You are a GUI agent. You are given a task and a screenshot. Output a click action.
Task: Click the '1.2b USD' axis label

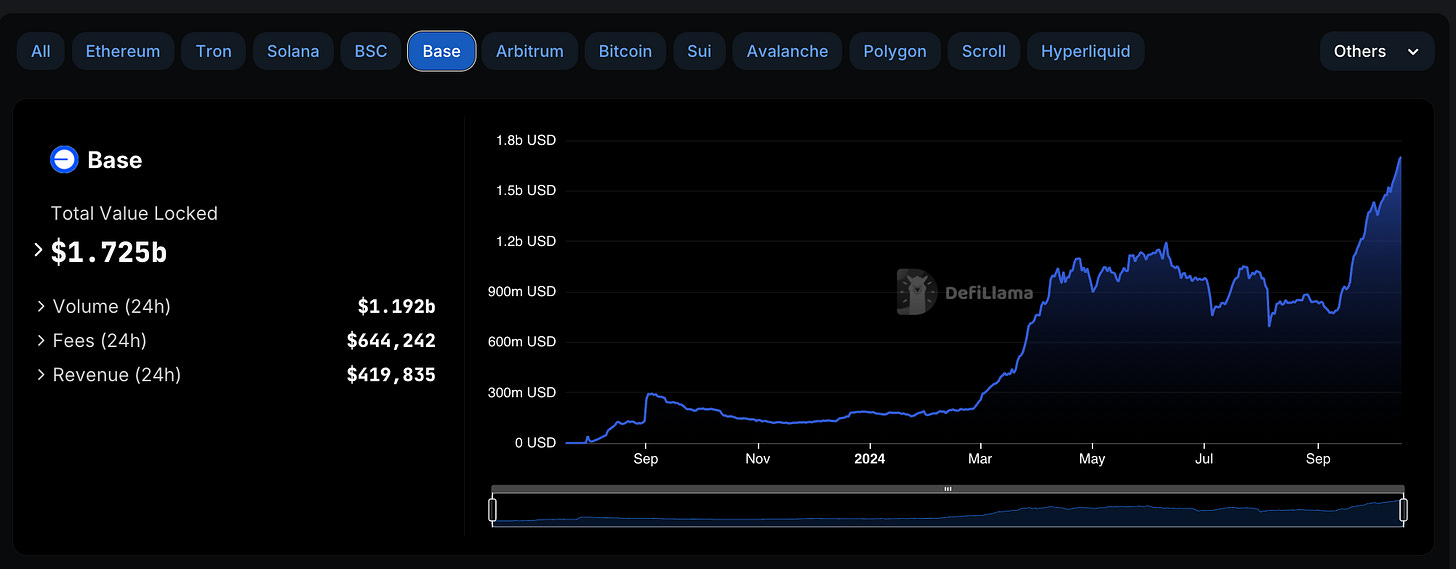click(525, 241)
